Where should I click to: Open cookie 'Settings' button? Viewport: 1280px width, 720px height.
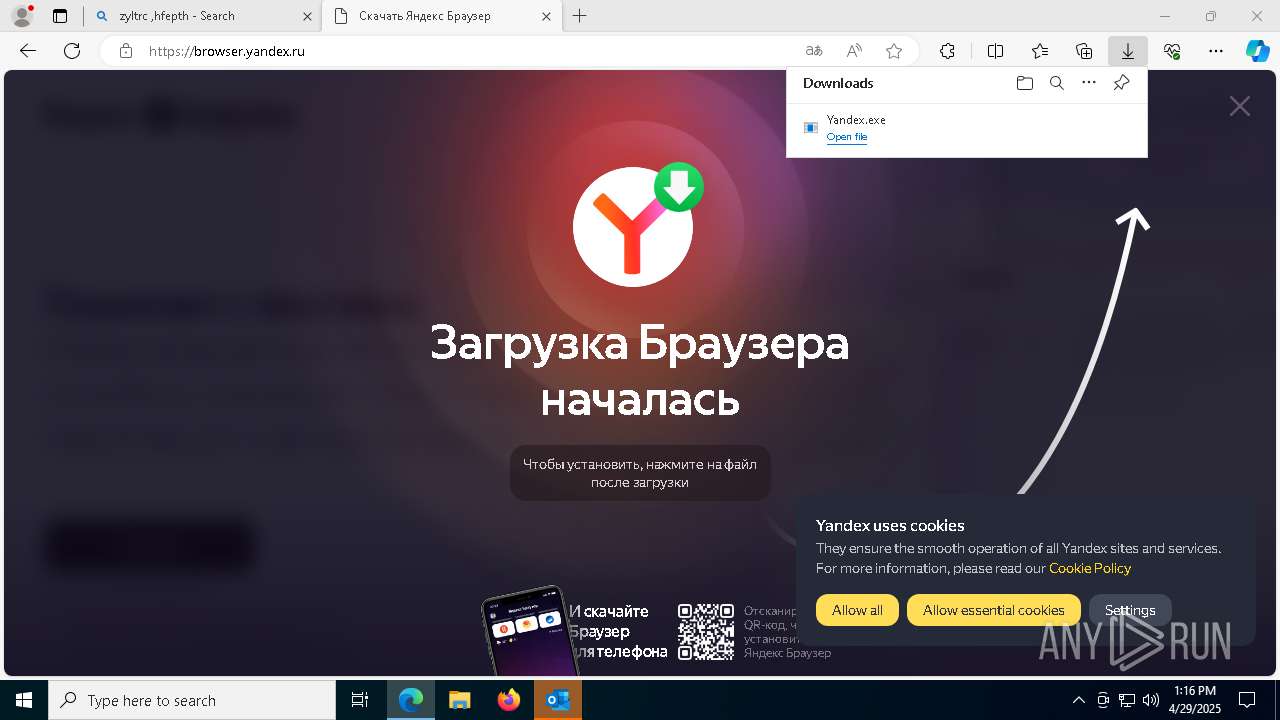[x=1130, y=610]
